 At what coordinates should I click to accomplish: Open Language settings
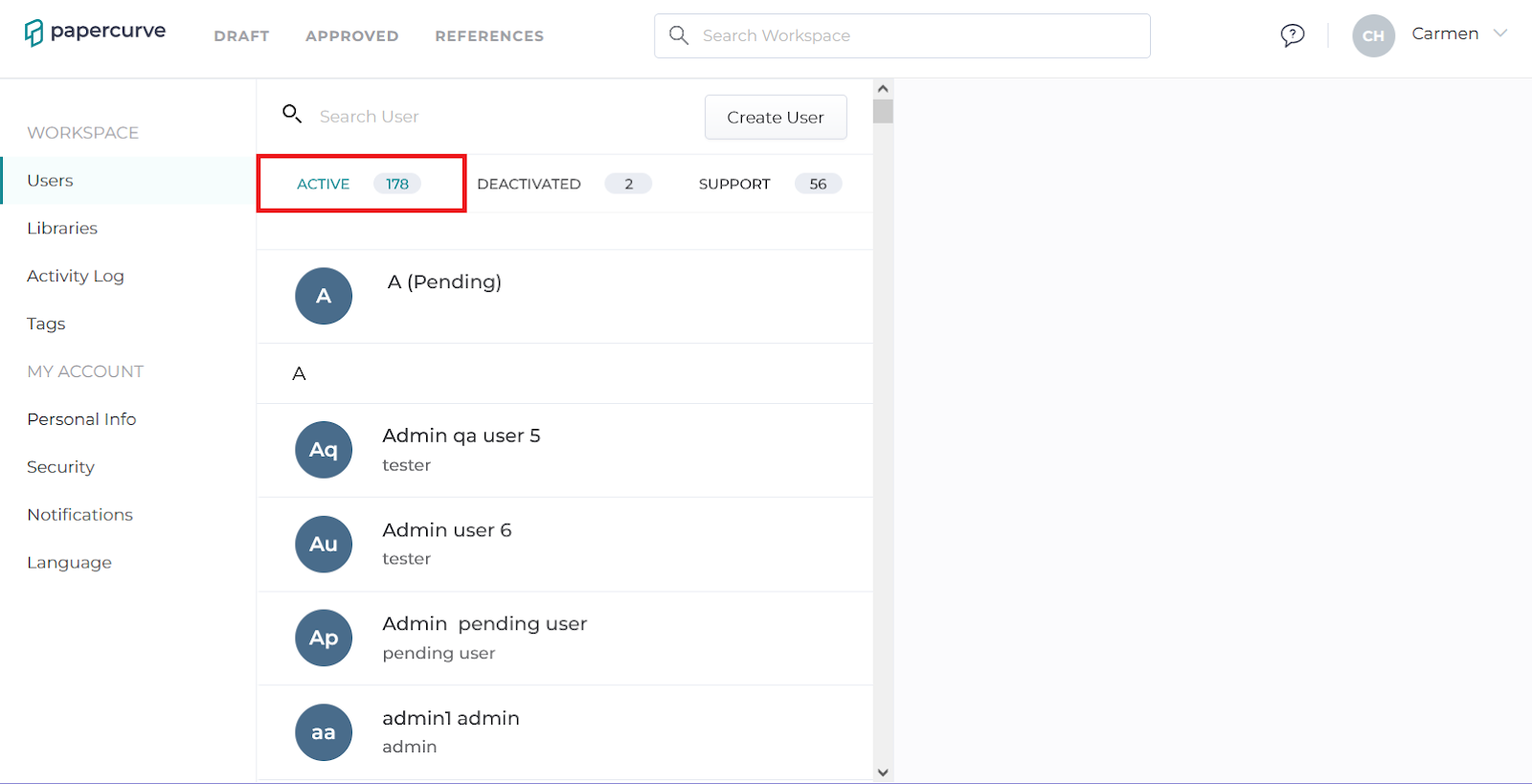[69, 563]
